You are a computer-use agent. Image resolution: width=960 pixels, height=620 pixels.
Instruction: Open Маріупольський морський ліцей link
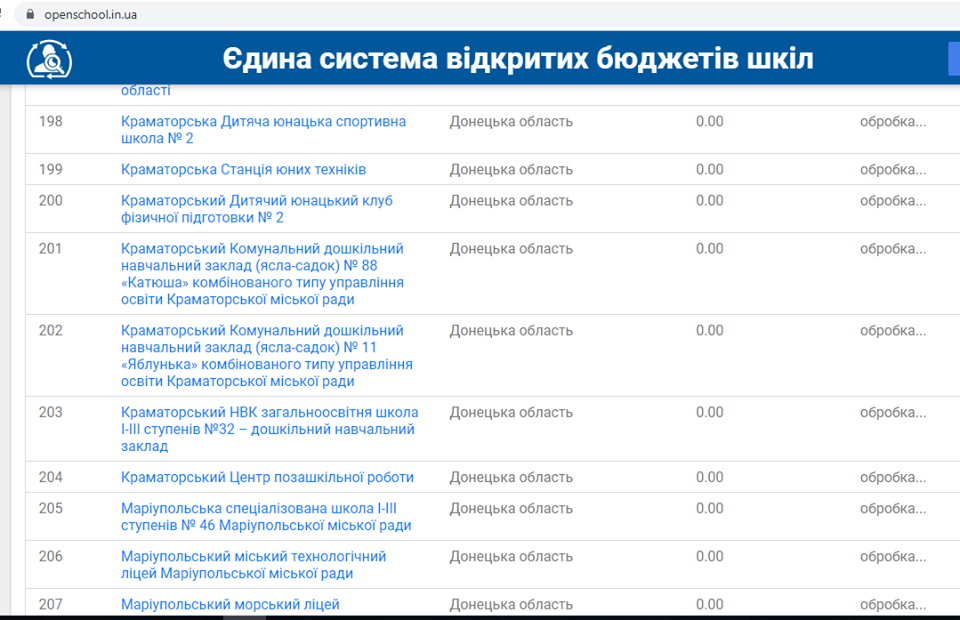click(230, 604)
